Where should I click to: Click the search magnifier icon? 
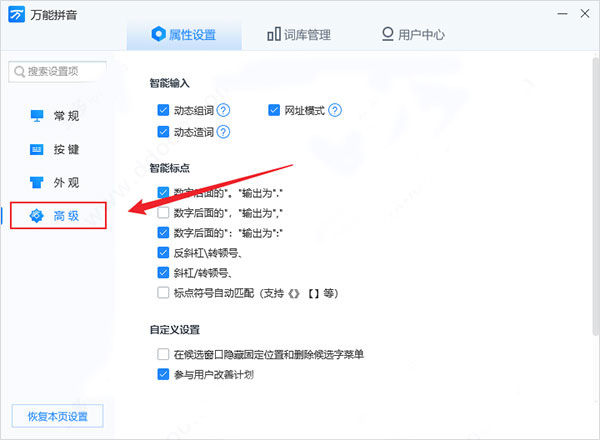pos(19,72)
